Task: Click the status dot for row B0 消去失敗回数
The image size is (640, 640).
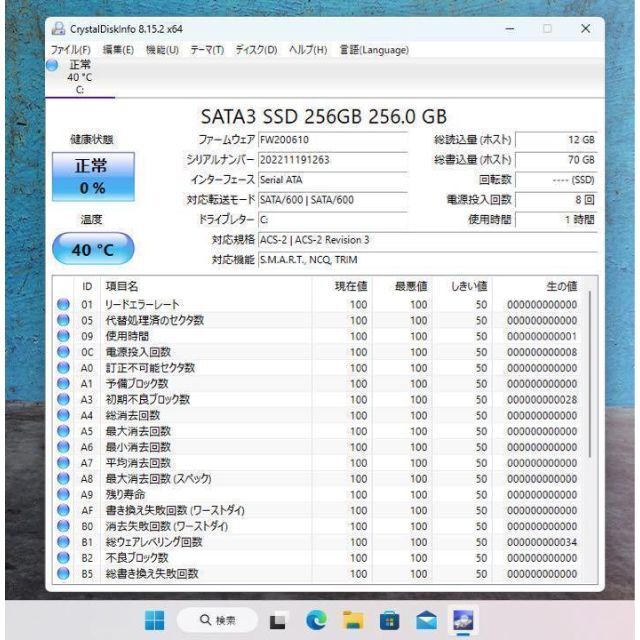Action: 63,526
